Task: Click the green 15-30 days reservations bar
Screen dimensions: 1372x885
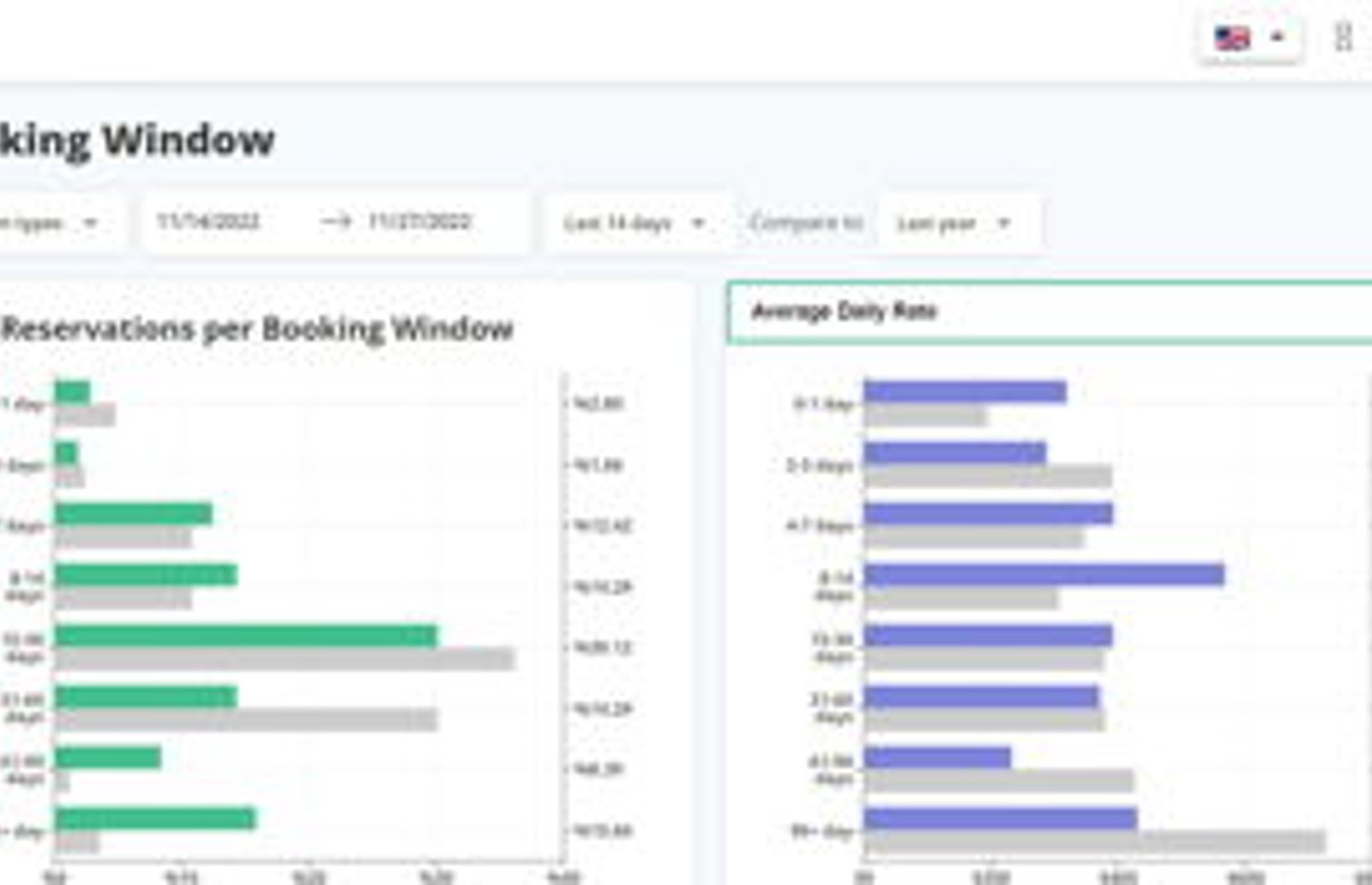Action: pyautogui.click(x=246, y=636)
